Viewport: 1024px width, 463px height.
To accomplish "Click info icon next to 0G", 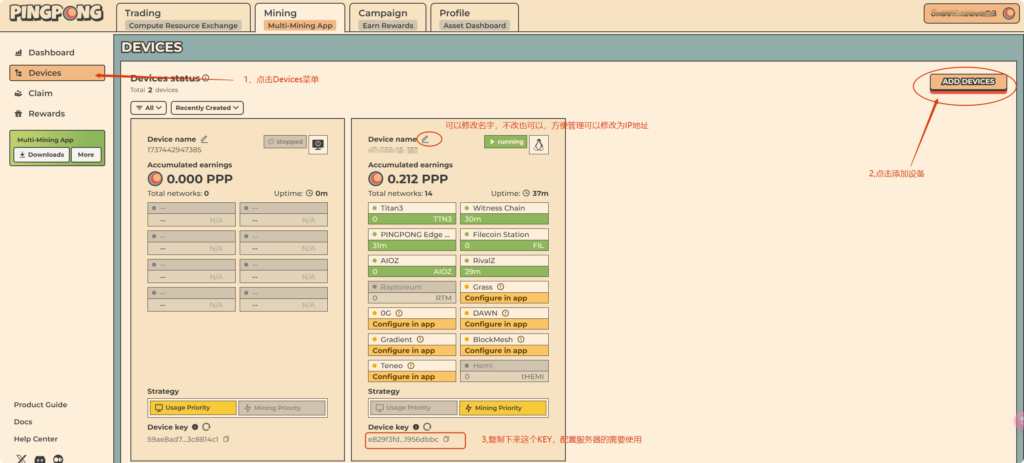I will point(398,313).
